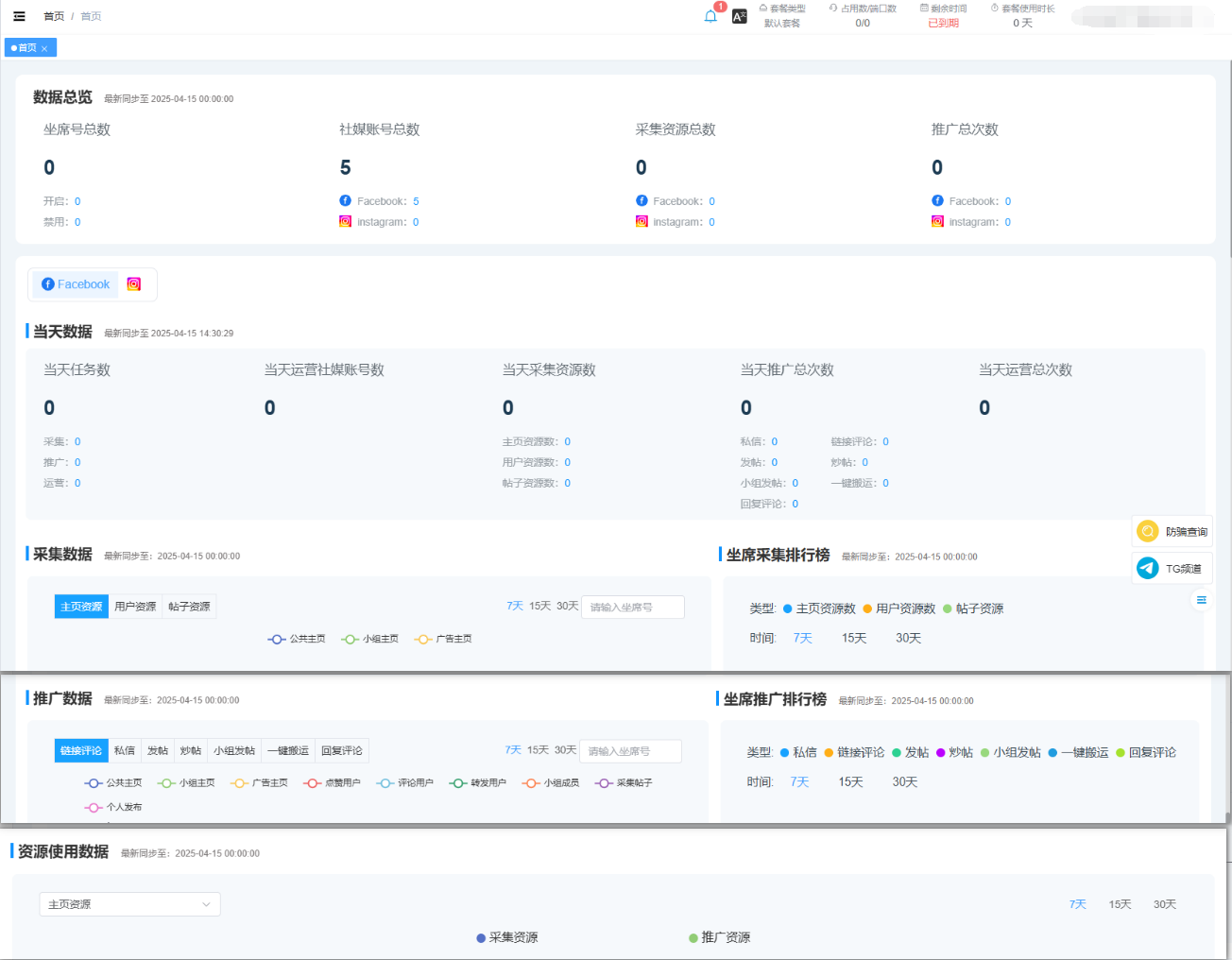Toggle the hamburger sidebar menu icon
Screen dimensions: 1232x960
point(19,16)
